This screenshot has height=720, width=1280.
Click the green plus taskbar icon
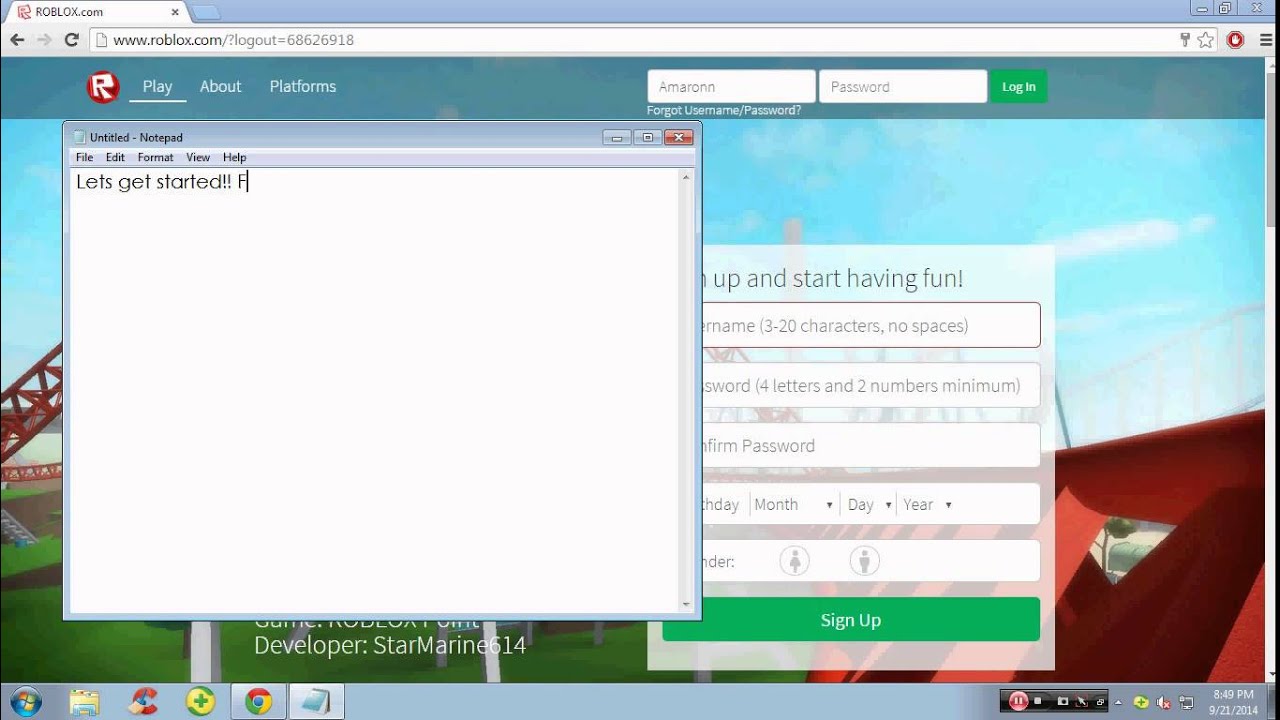[x=200, y=701]
